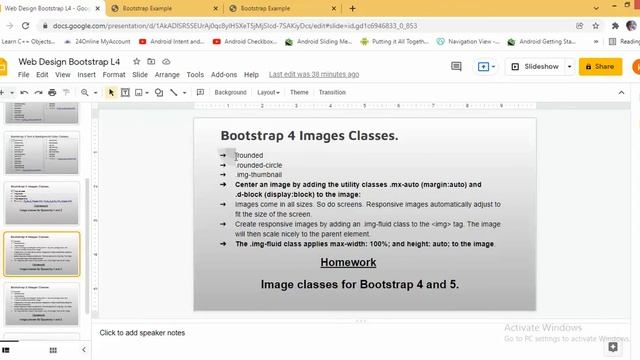This screenshot has height=360, width=640.
Task: Click the slide title Bootstrap 4 Images Classes
Action: click(x=309, y=136)
